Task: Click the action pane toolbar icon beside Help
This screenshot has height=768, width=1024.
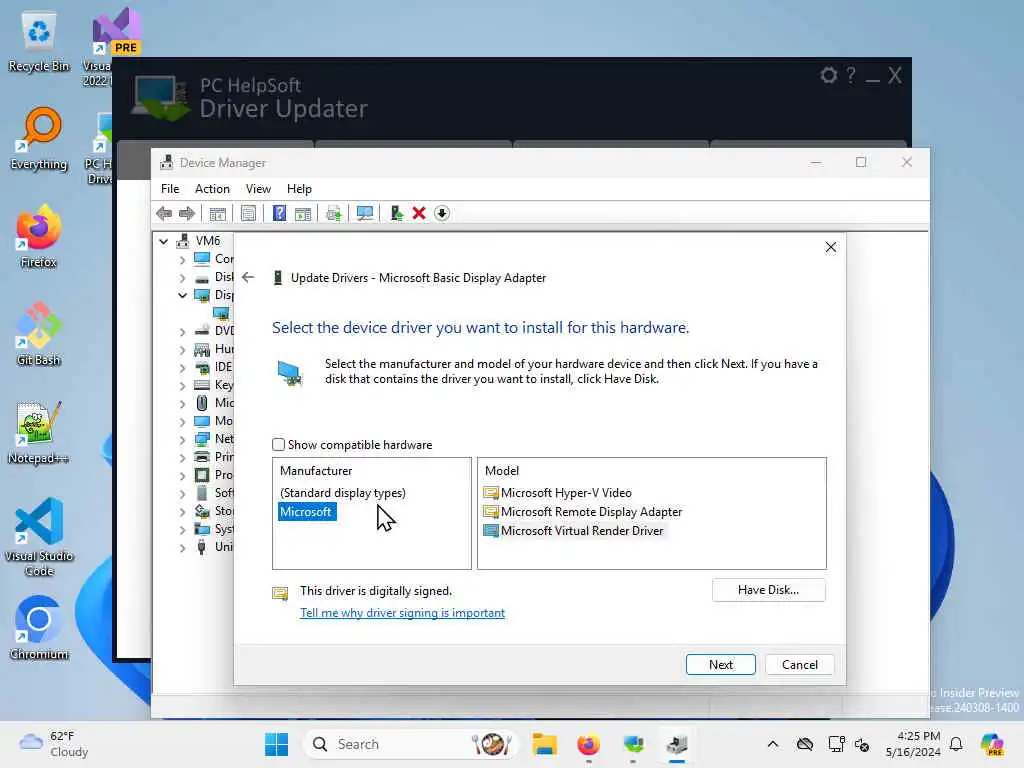Action: tap(303, 214)
